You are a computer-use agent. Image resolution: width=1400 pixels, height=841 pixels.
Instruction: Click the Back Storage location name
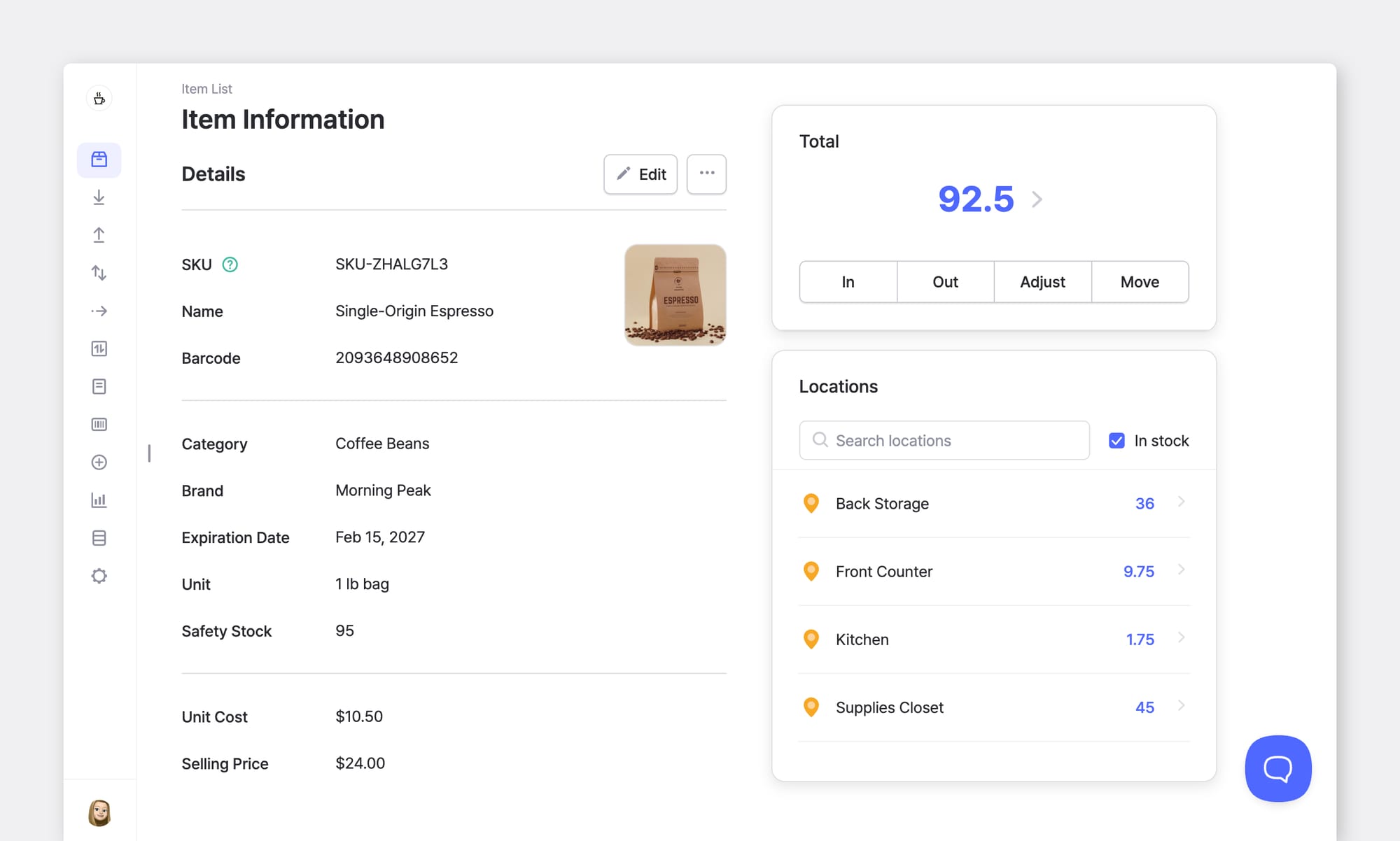882,504
